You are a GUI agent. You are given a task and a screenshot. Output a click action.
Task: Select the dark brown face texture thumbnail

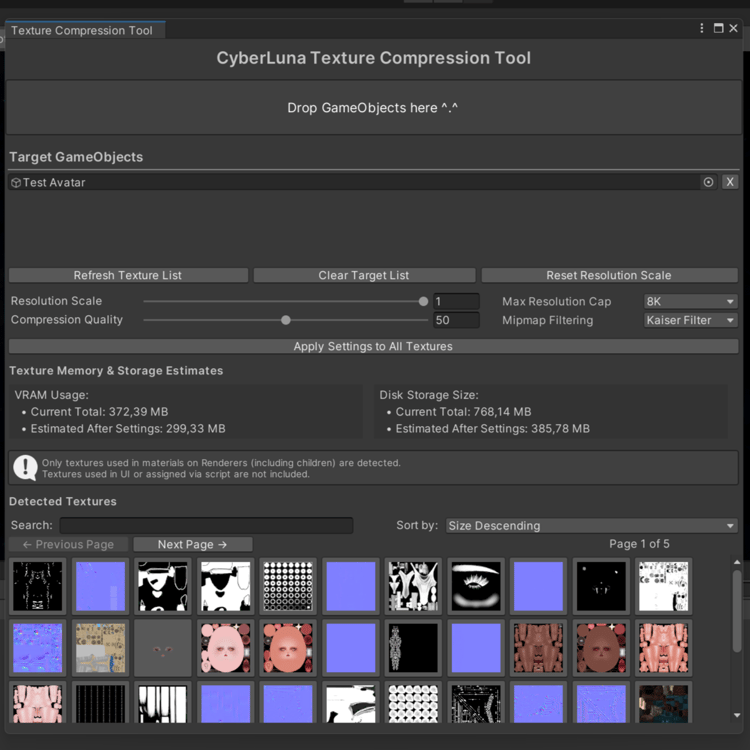pyautogui.click(x=601, y=648)
